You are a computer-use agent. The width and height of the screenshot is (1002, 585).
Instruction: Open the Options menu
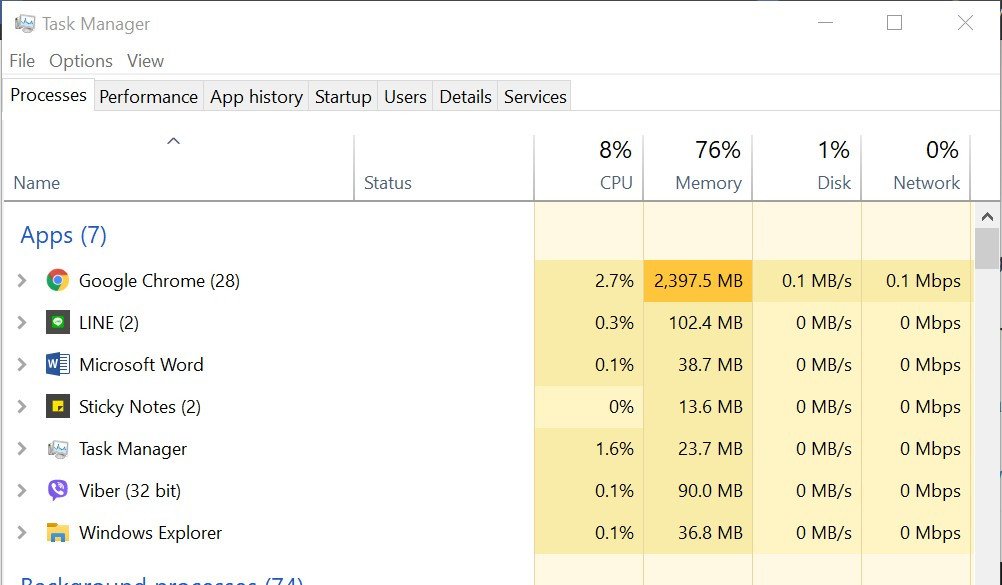coord(80,61)
